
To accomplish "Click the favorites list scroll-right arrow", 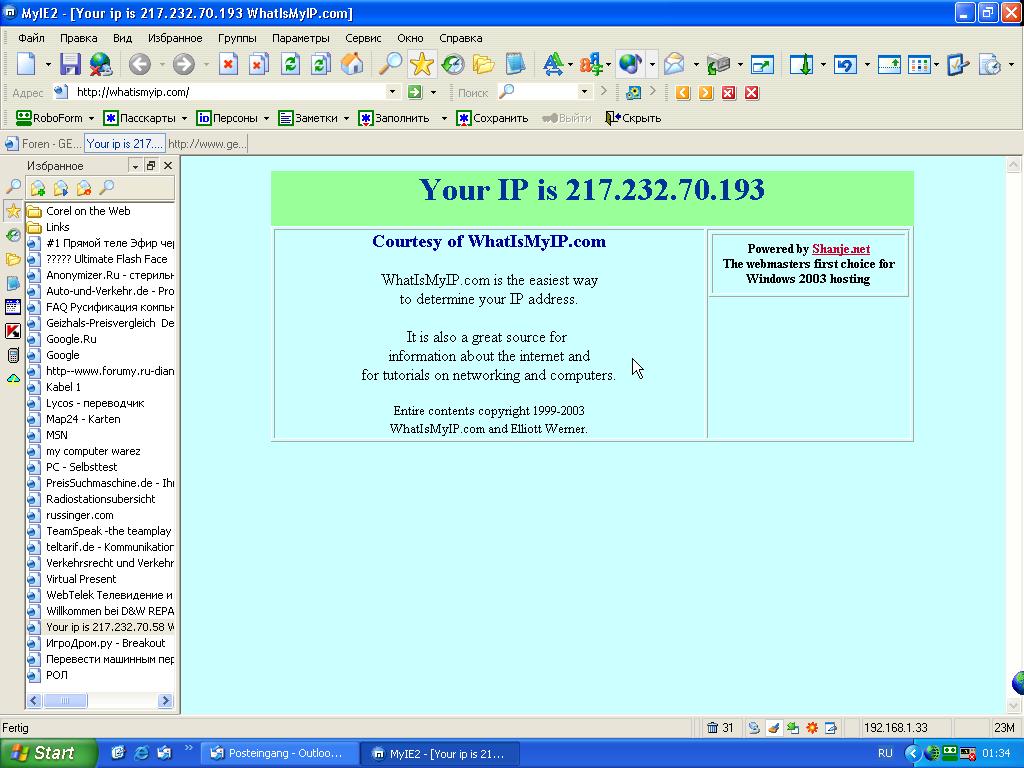I will [x=165, y=701].
